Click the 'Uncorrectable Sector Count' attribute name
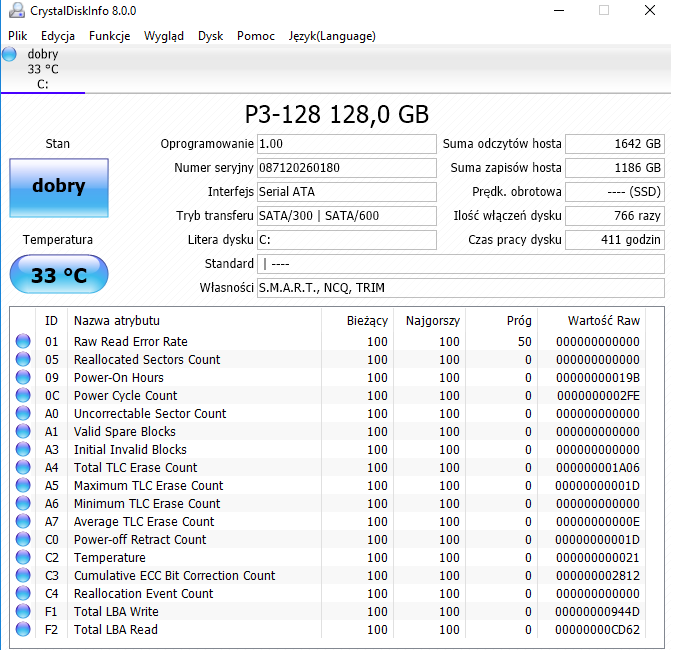This screenshot has height=650, width=674. 150,414
